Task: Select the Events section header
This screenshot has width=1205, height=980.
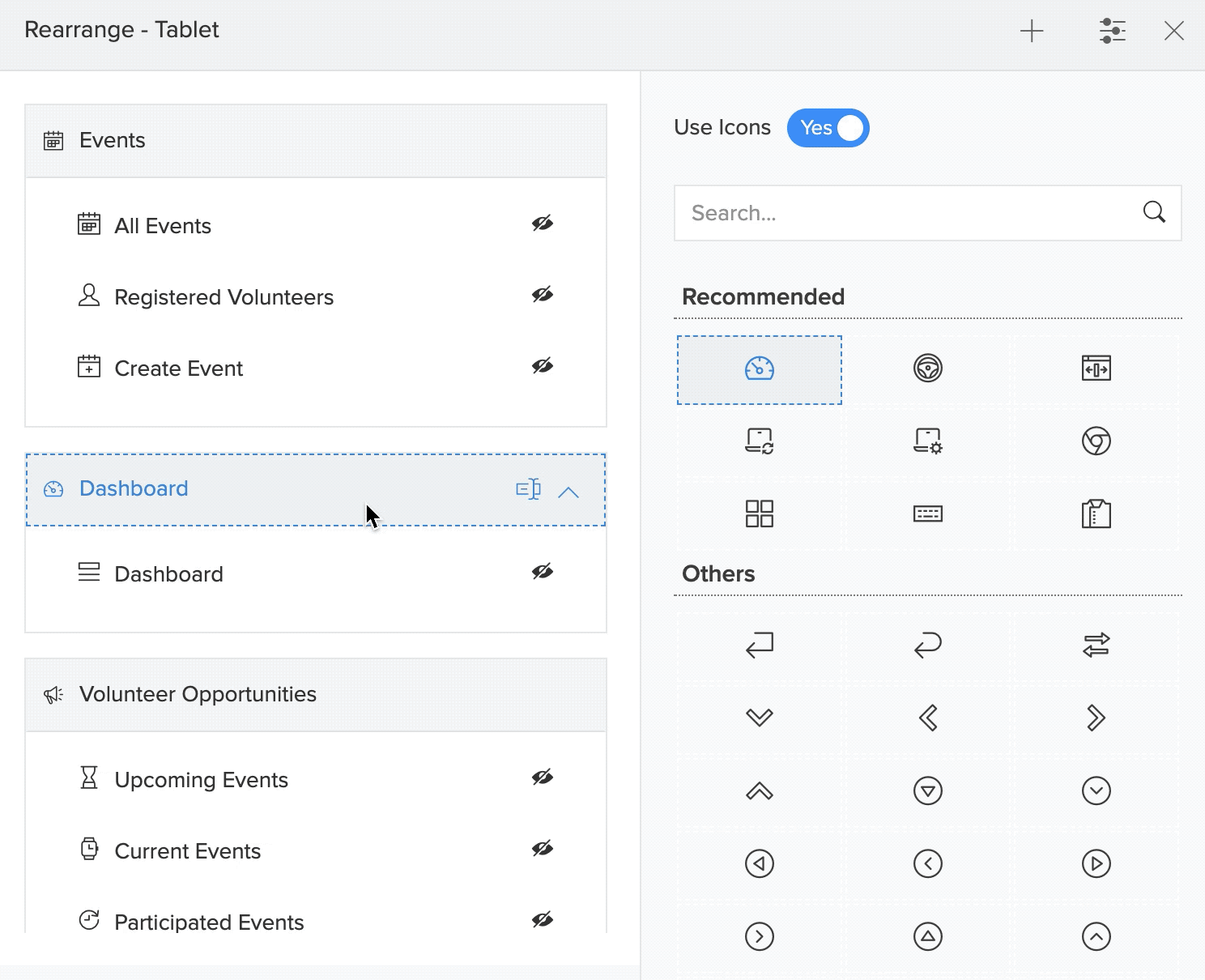Action: [x=316, y=141]
